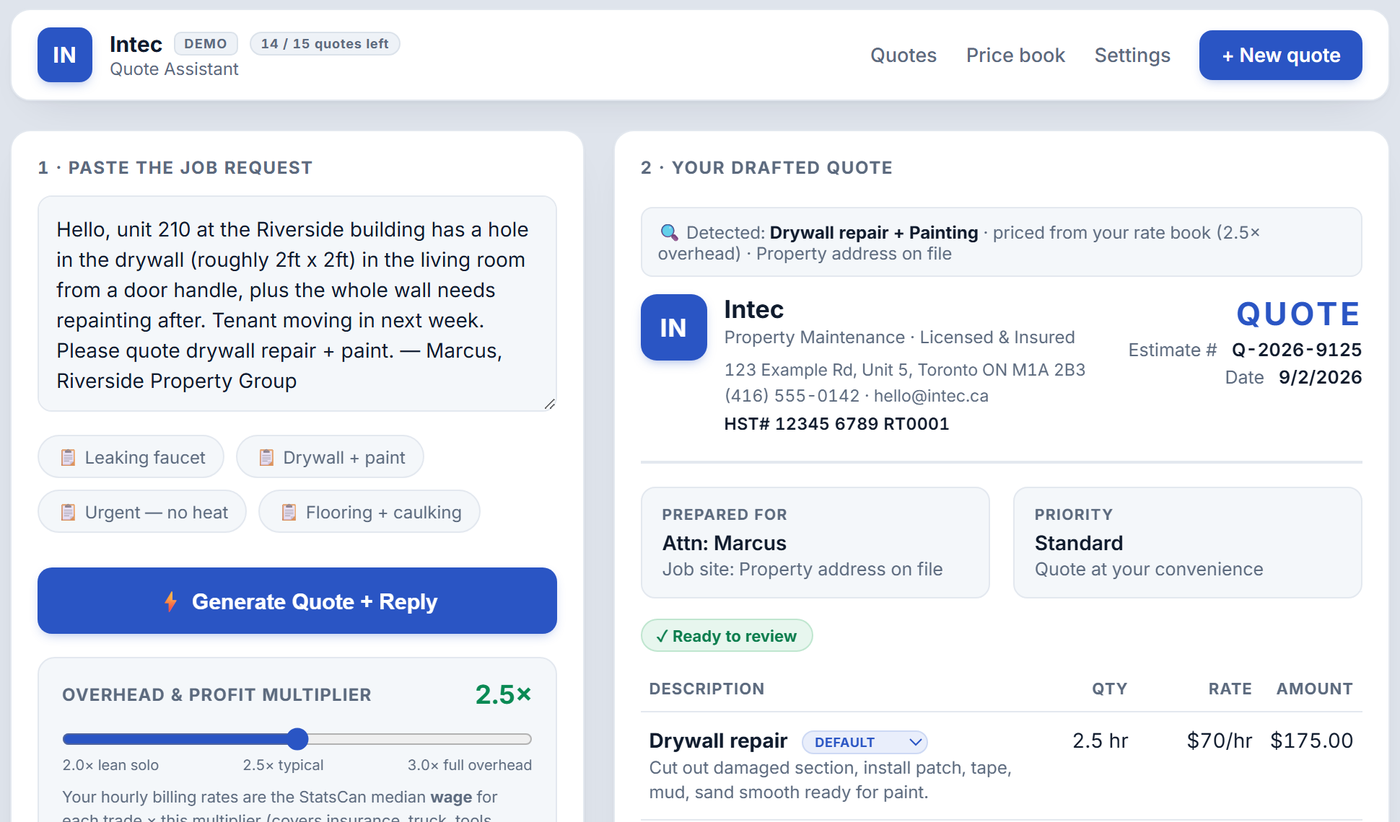Click the 2.5× typical slider label
Viewport: 1400px width, 822px height.
pyautogui.click(x=283, y=765)
